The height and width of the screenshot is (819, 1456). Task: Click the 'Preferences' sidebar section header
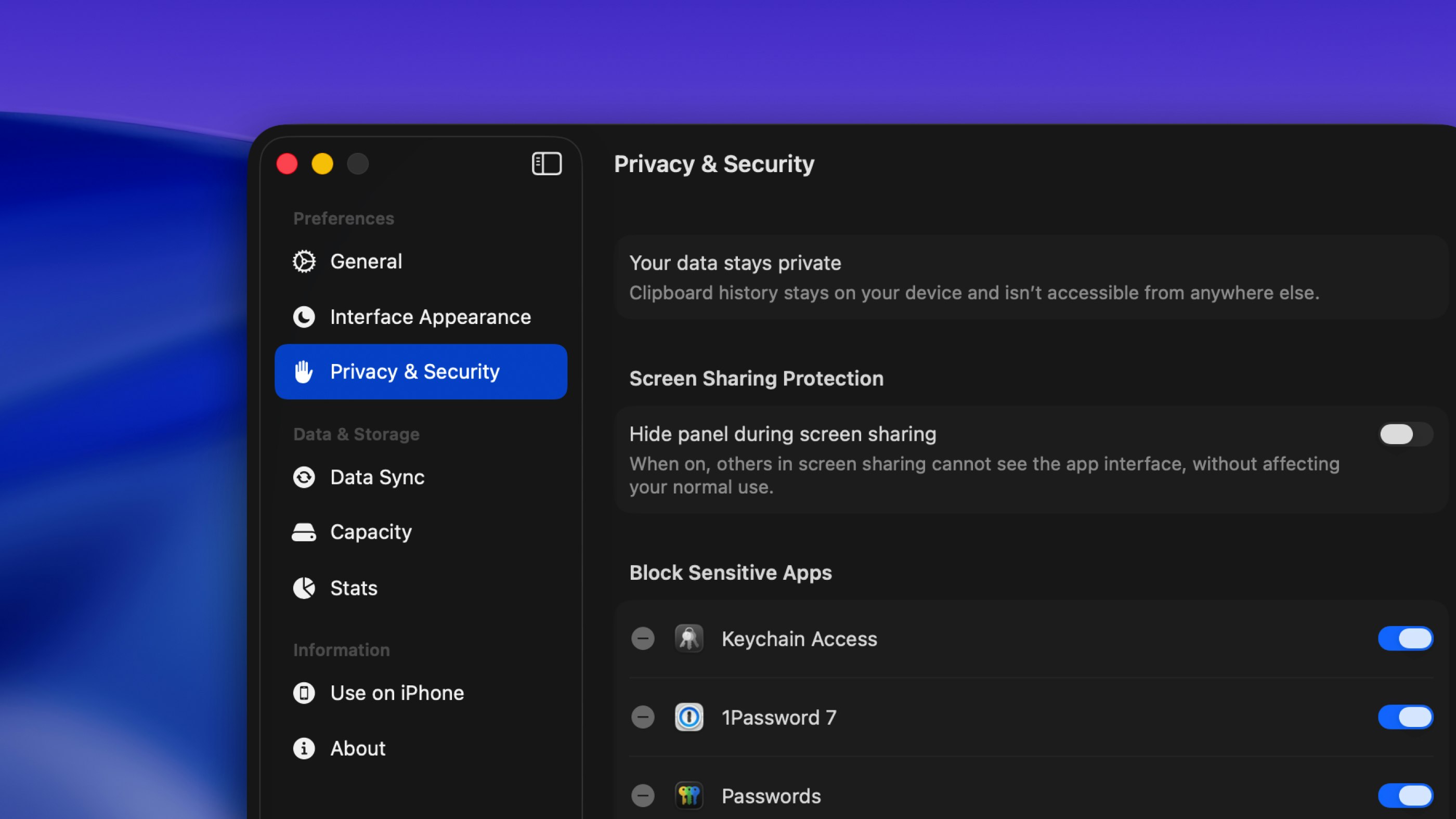[x=344, y=219]
